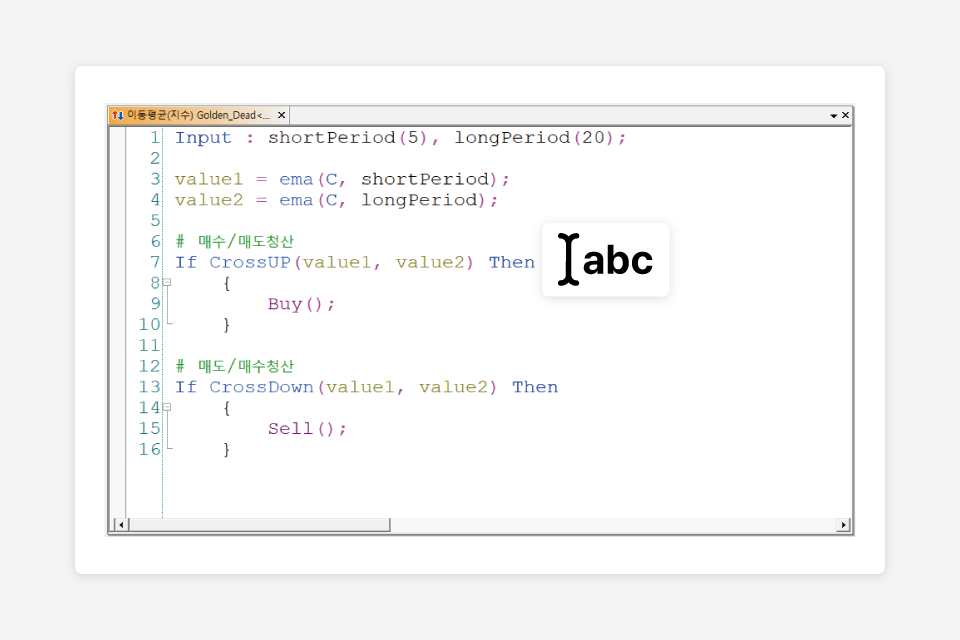This screenshot has height=640, width=960.
Task: Click the horizontal scrollbar right arrow
Action: pyautogui.click(x=843, y=525)
